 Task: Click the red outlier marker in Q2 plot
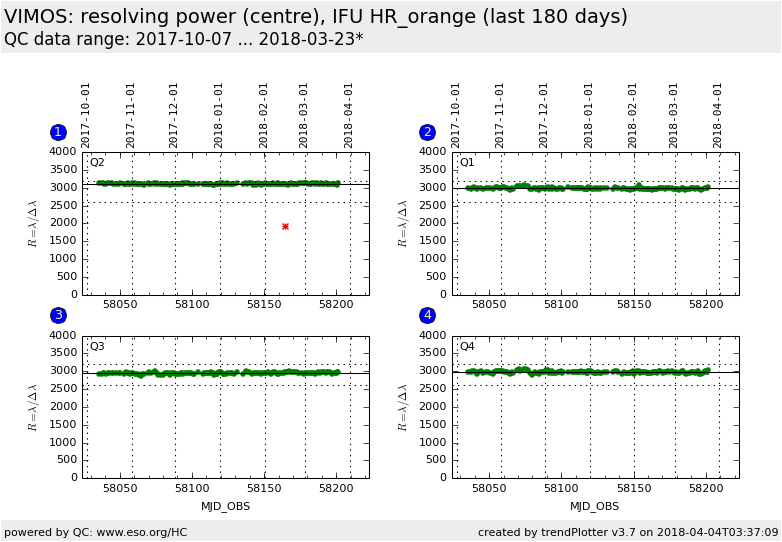(285, 226)
